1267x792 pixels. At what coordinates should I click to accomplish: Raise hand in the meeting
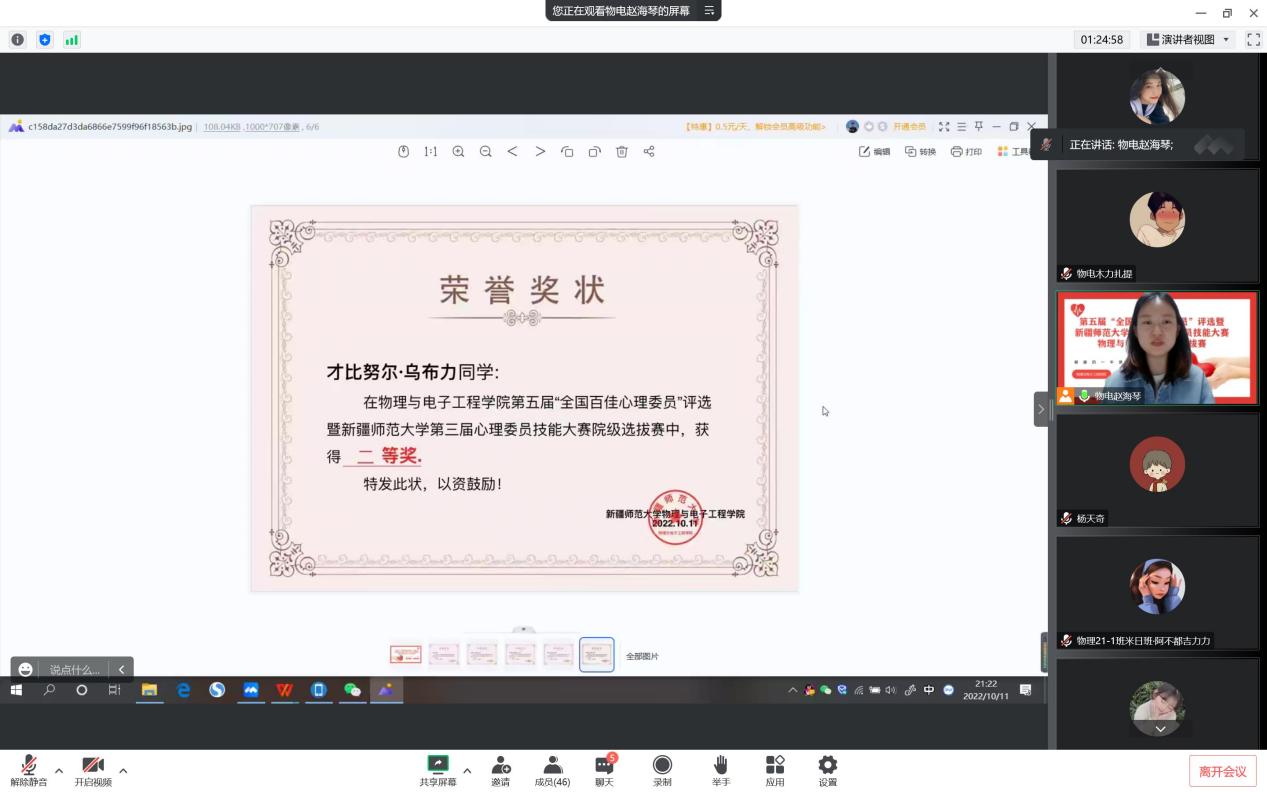coord(720,766)
